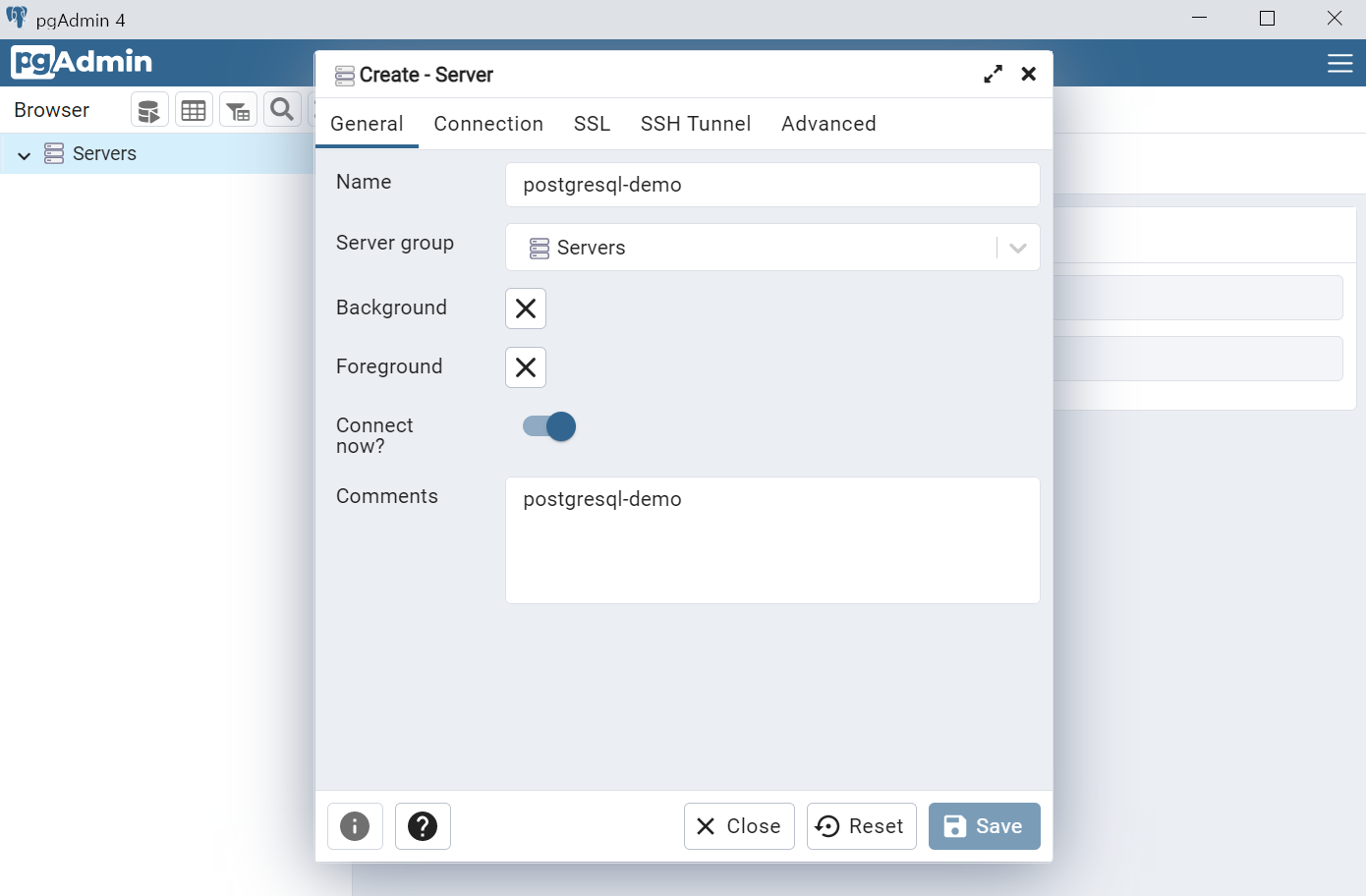Click the Servers icon in the tree
Viewport: 1366px width, 896px height.
[54, 153]
